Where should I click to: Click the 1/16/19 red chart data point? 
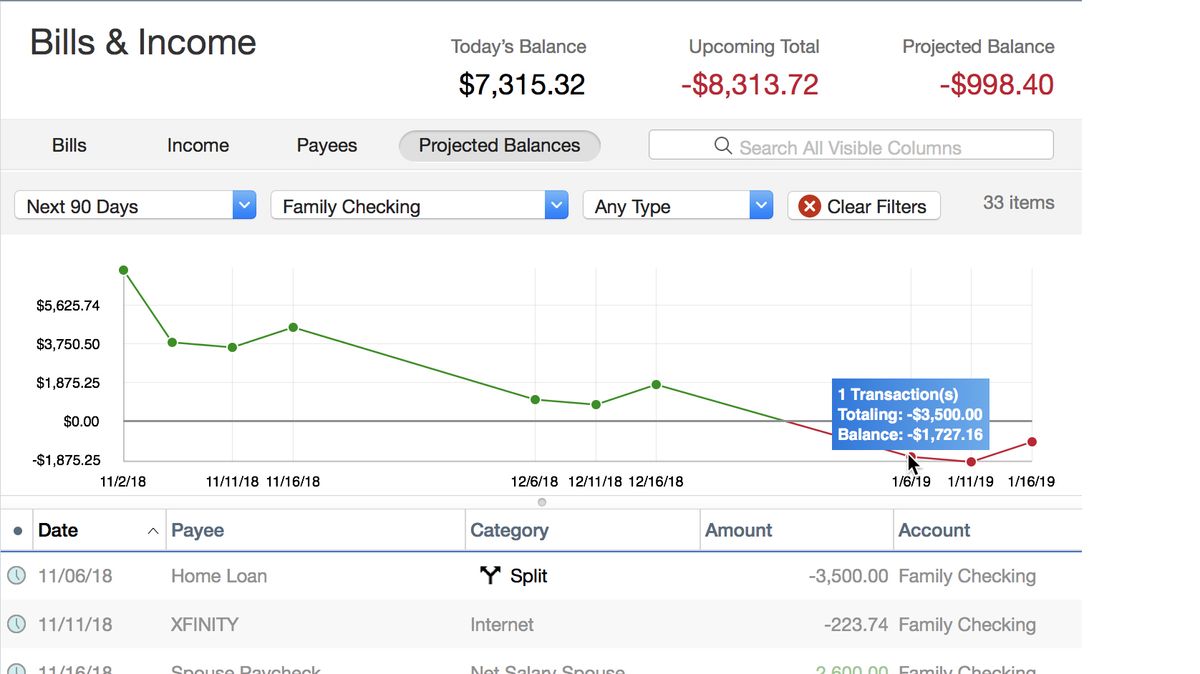[x=1032, y=442]
